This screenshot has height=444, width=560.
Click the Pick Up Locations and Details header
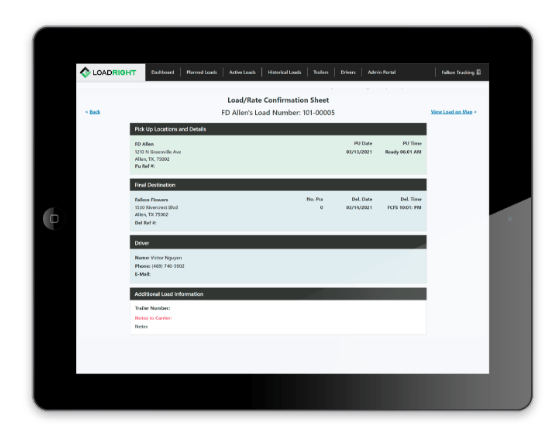click(x=278, y=129)
